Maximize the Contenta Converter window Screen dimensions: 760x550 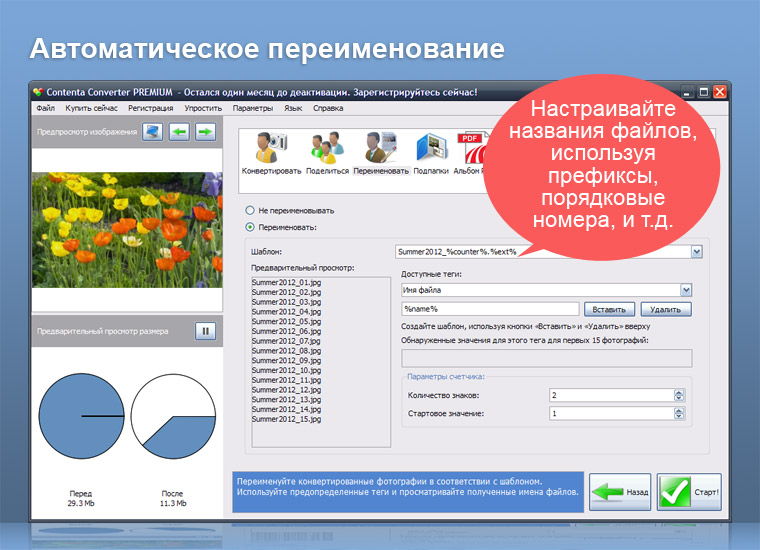coord(704,92)
